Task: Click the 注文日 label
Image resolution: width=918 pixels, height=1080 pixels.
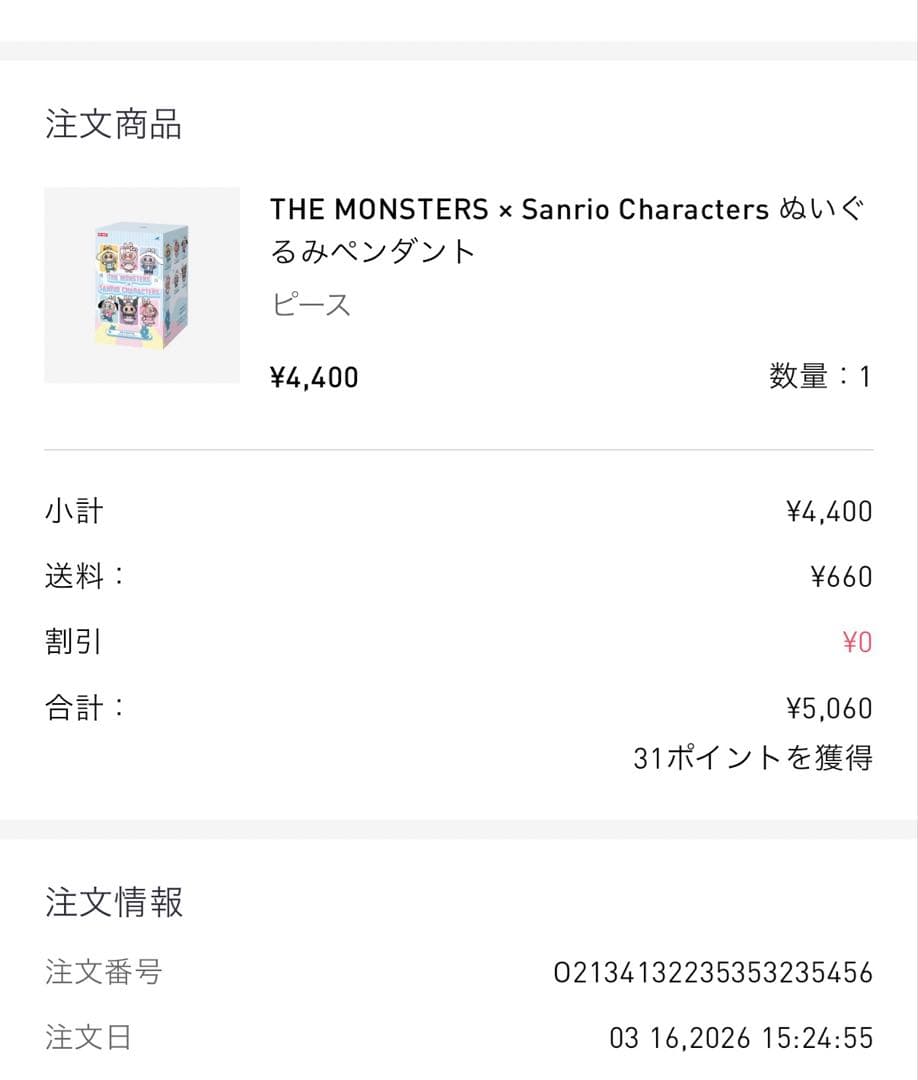Action: [88, 1037]
